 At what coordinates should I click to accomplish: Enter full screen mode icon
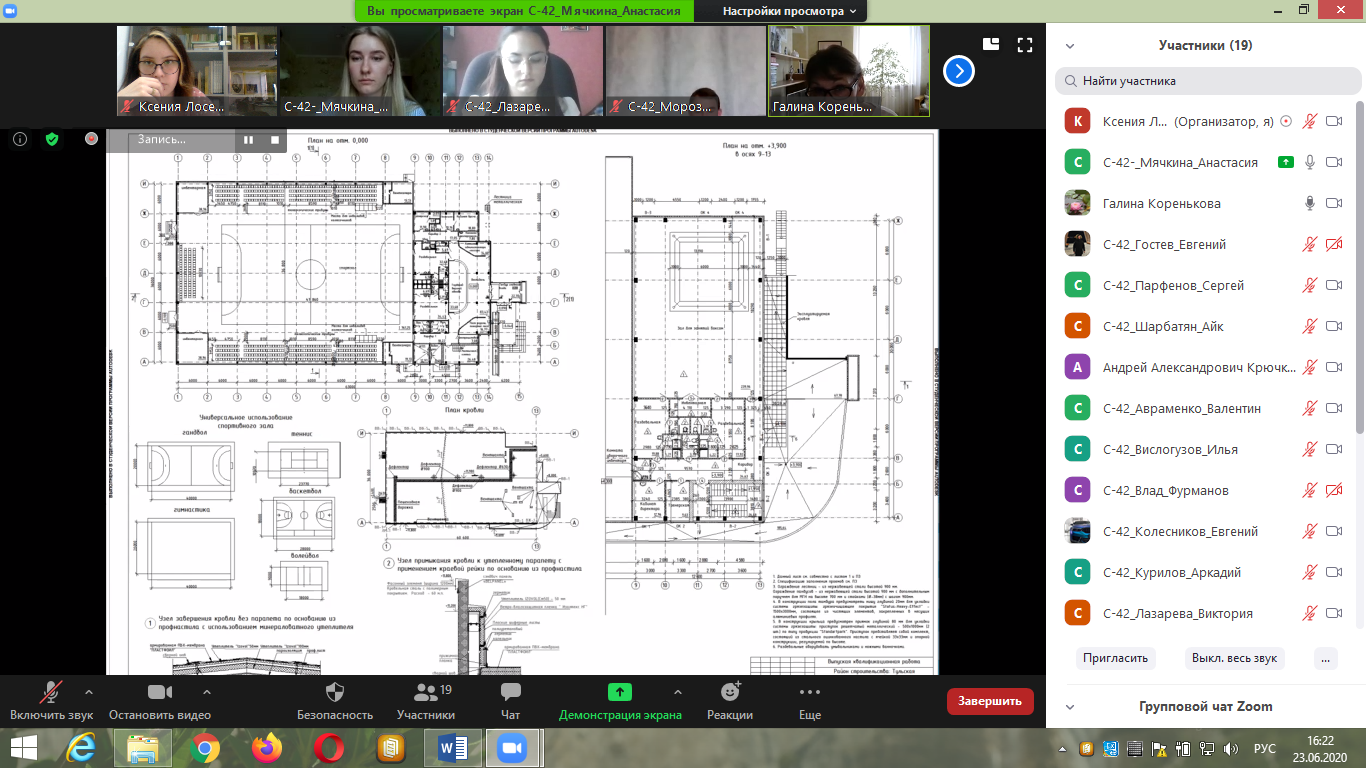coord(1024,44)
